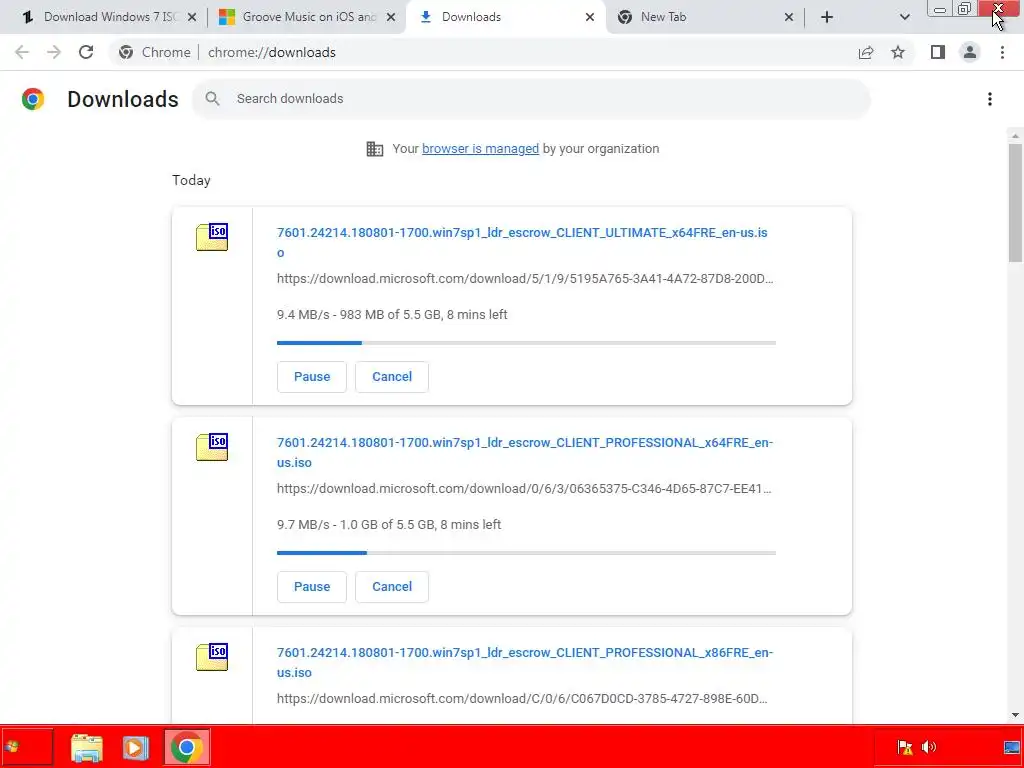Click the volume speaker tray icon

click(929, 746)
